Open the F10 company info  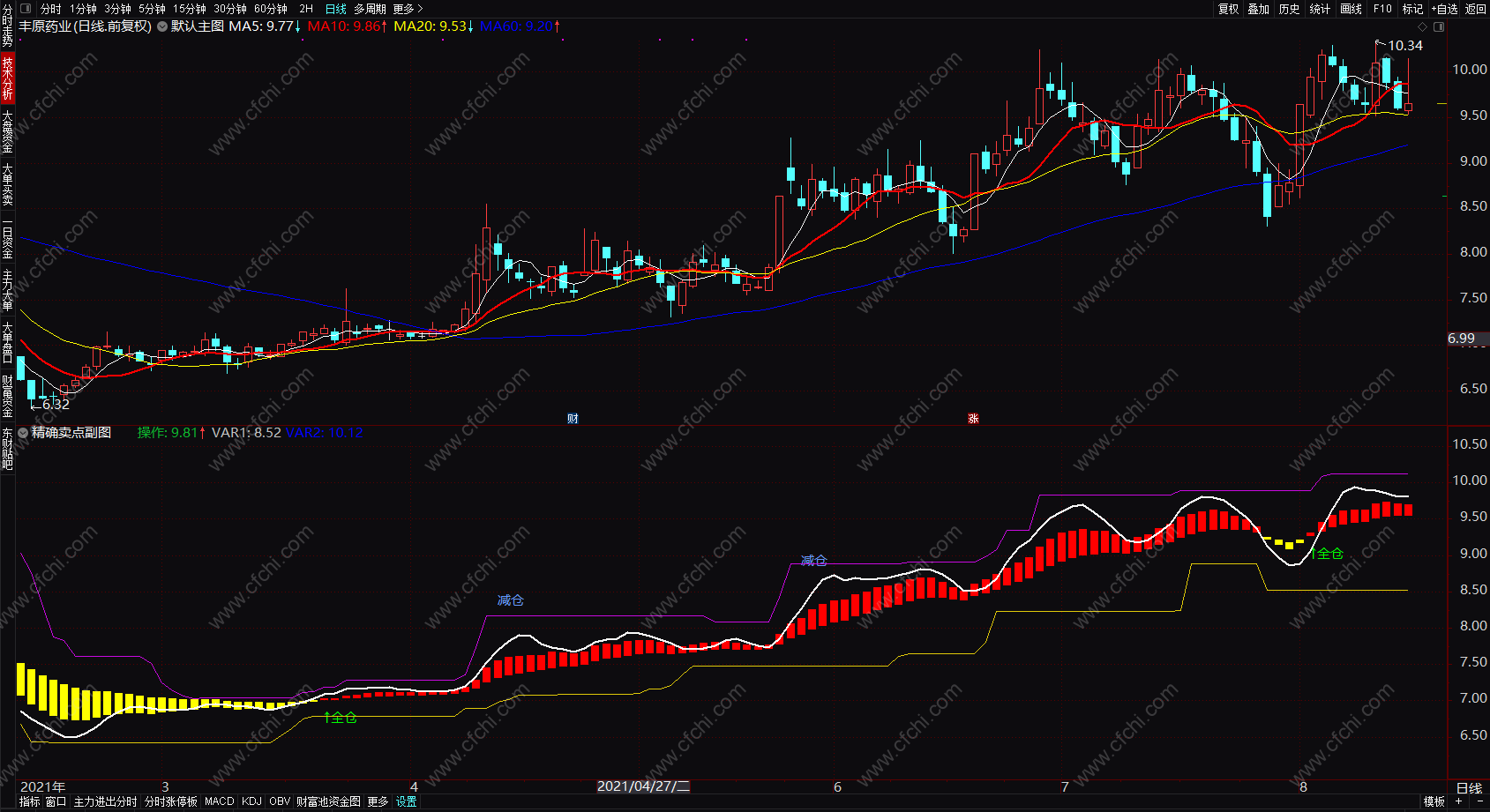coord(1382,9)
